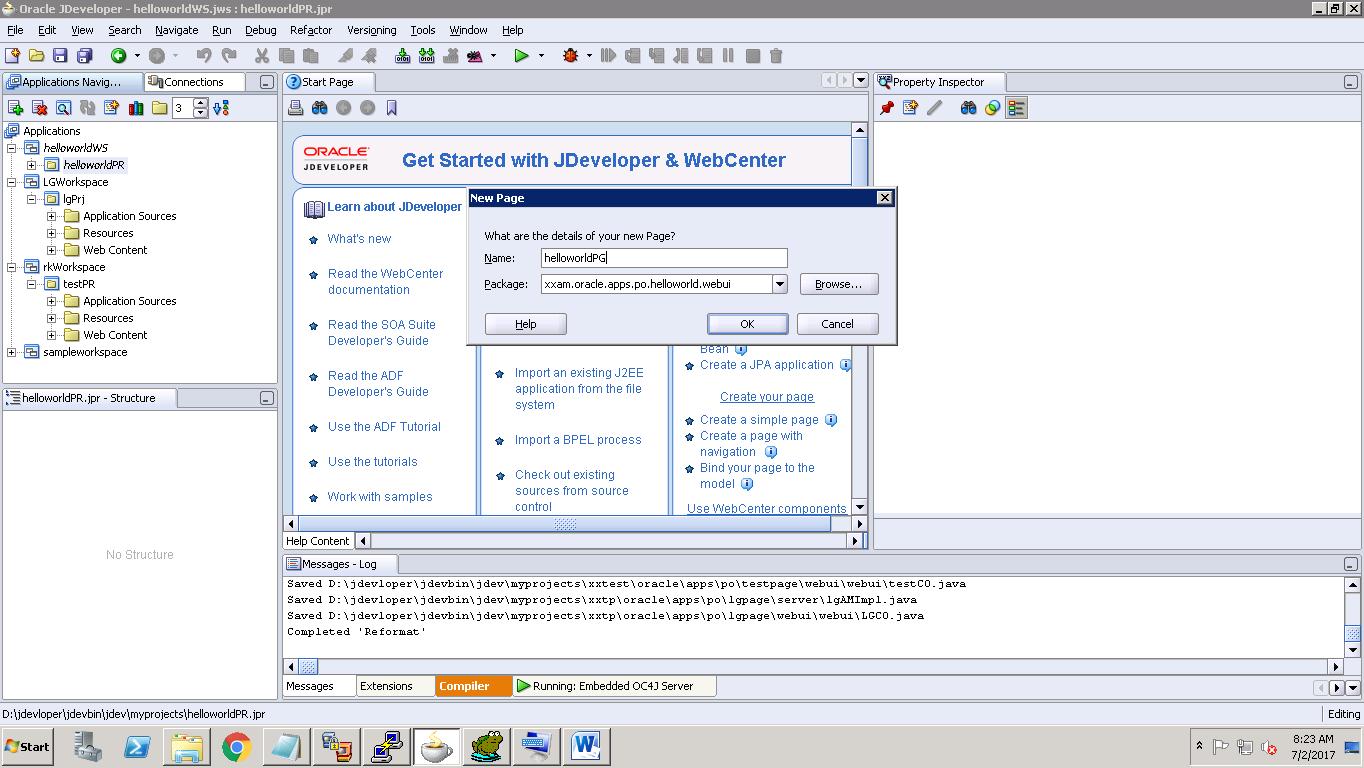Screen dimensions: 1364x768
Task: Collapse the helloworldWS workspace node
Action: [x=10, y=147]
